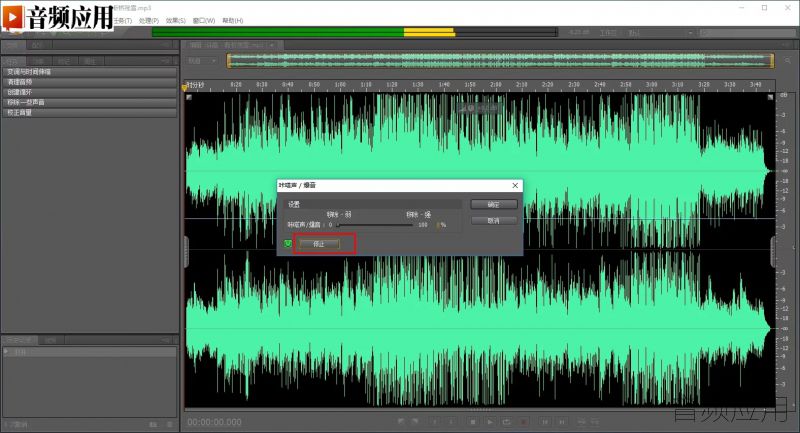Expand the item in the bottom-left panel
The height and width of the screenshot is (433, 800).
point(6,352)
